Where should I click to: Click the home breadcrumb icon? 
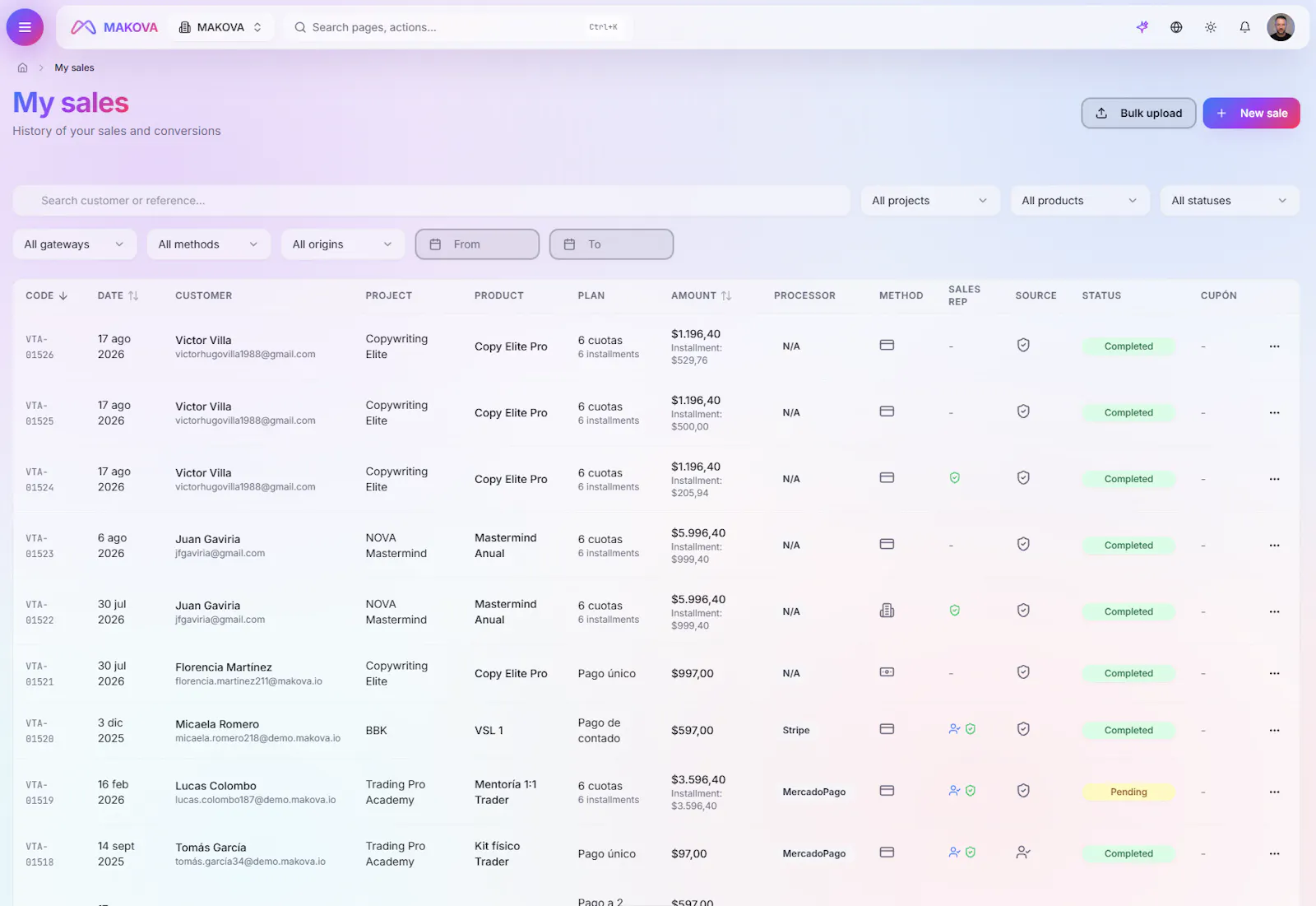(23, 67)
